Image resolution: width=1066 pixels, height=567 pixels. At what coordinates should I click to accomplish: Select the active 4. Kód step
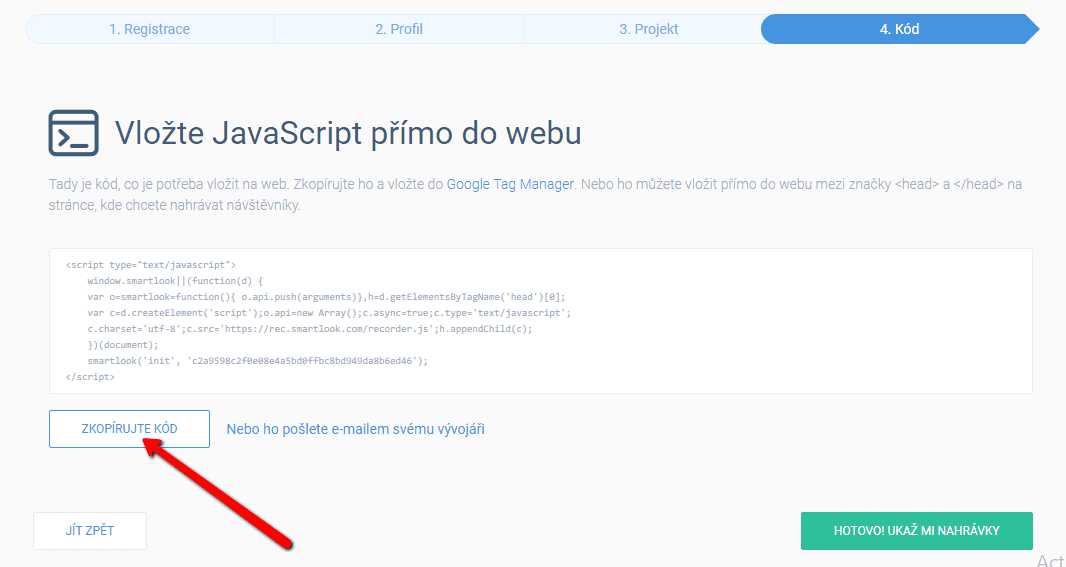point(899,29)
